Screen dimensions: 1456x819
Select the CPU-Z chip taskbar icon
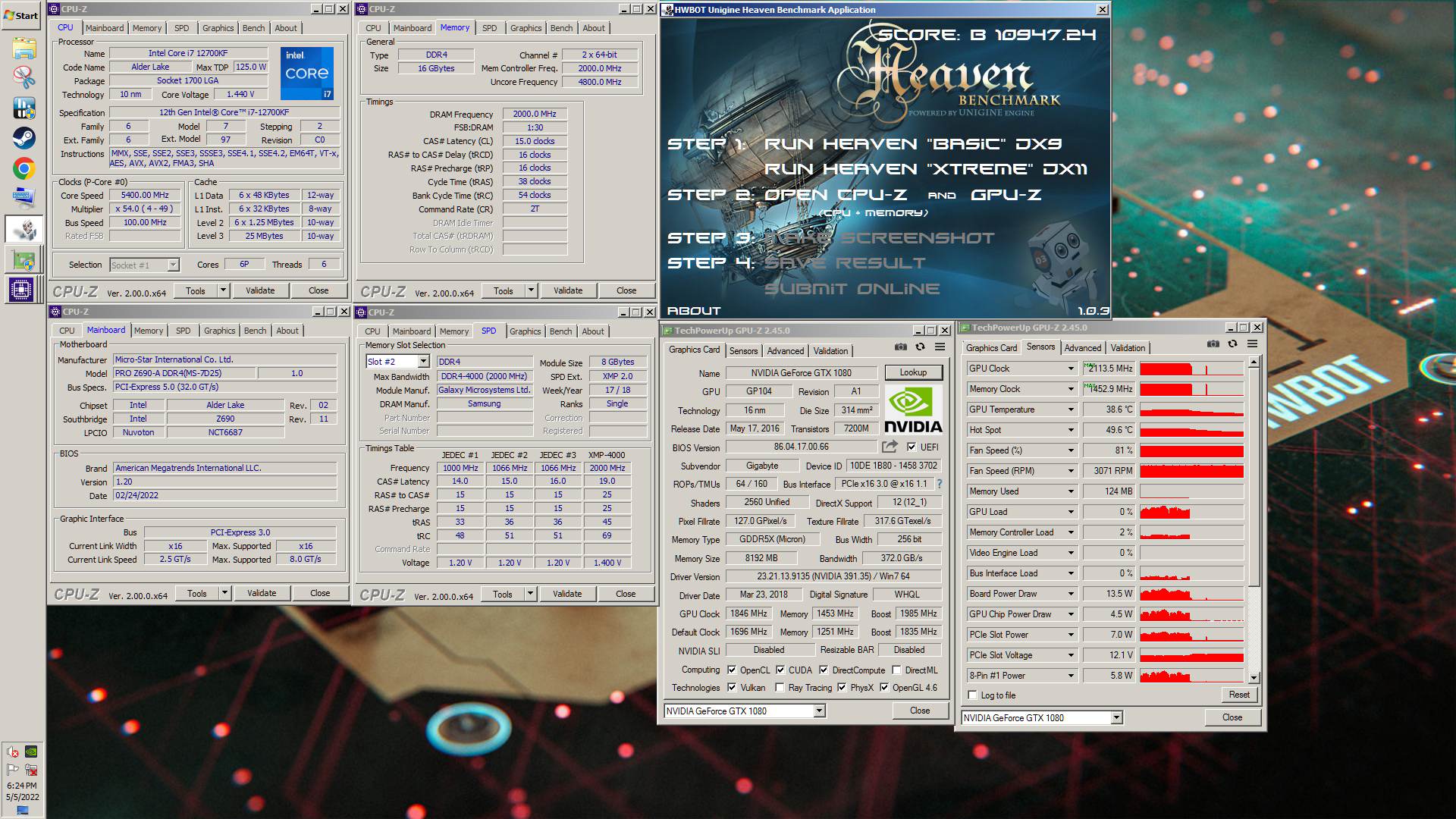coord(21,290)
